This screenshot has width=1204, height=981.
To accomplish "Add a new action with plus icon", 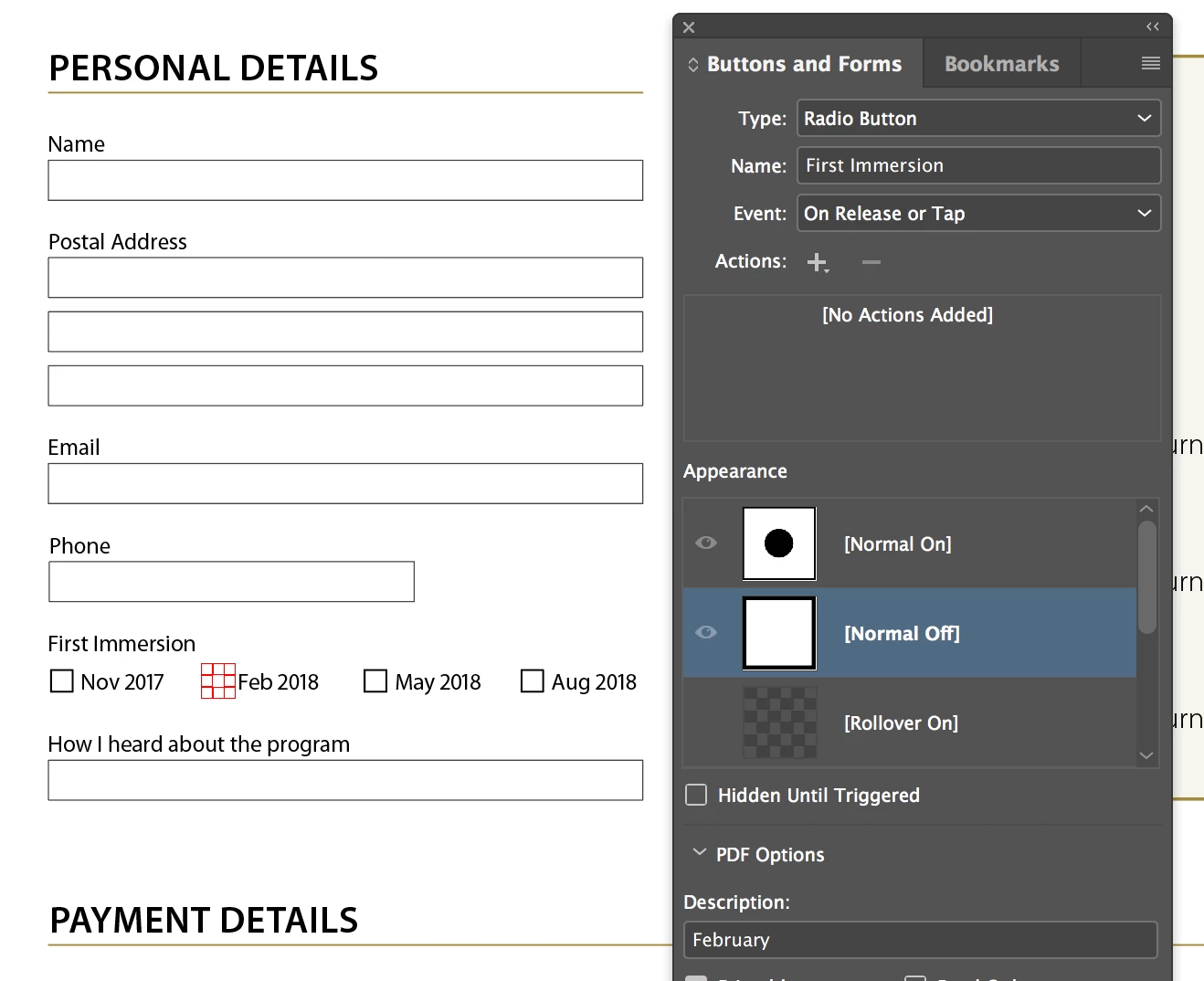I will tap(818, 263).
